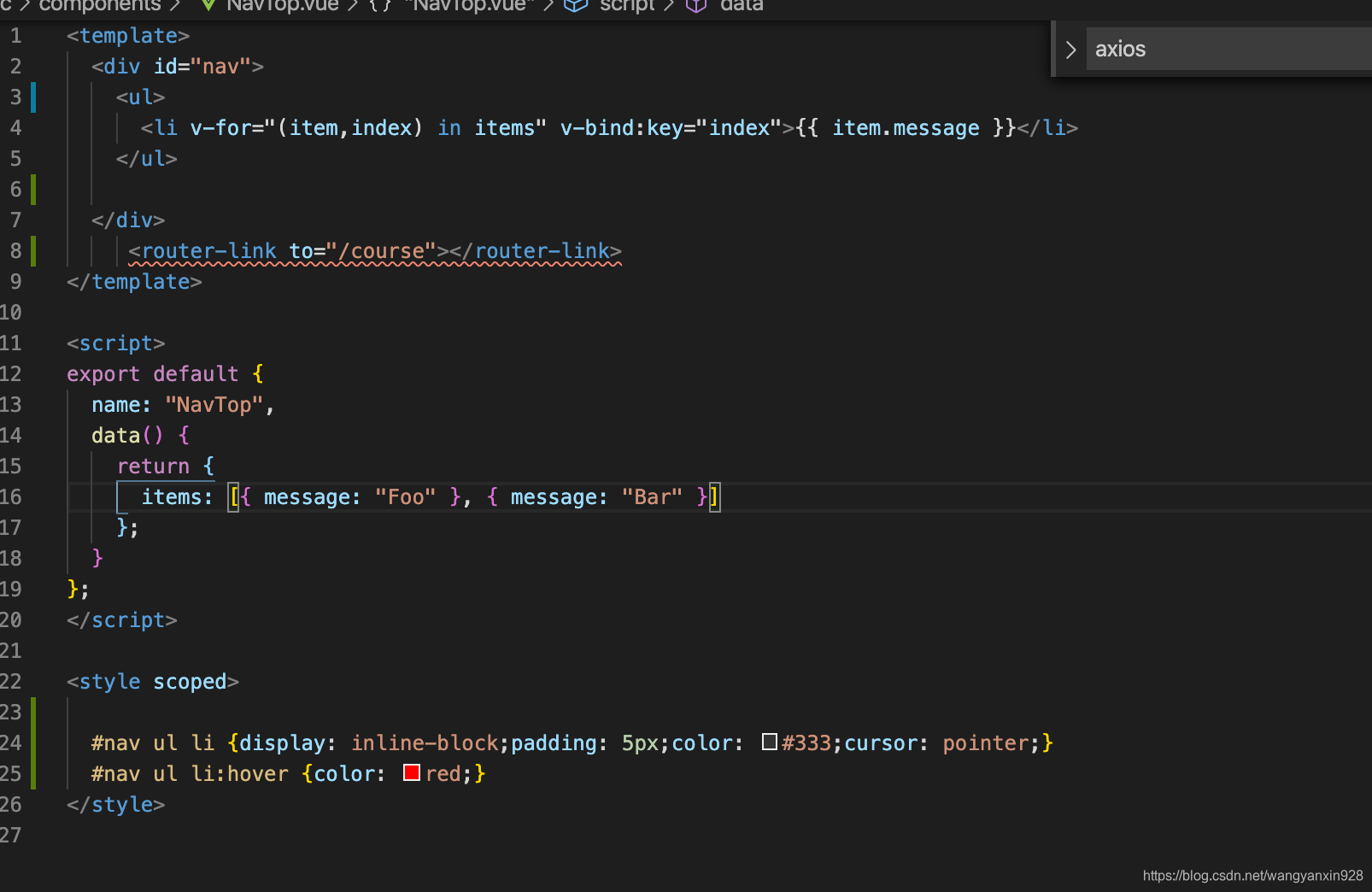This screenshot has height=892, width=1372.
Task: Click line number 8 in gutter
Action: click(x=15, y=250)
